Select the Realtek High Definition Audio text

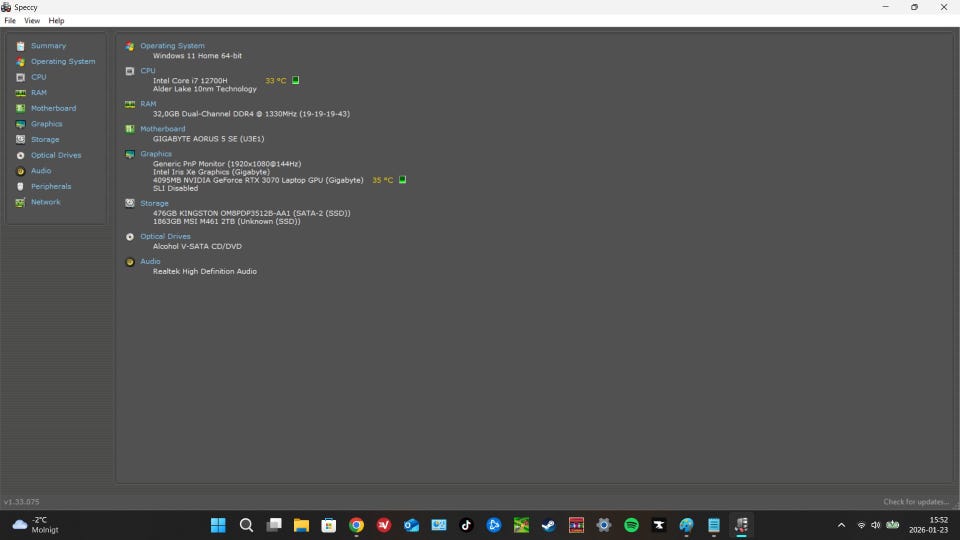click(x=205, y=271)
